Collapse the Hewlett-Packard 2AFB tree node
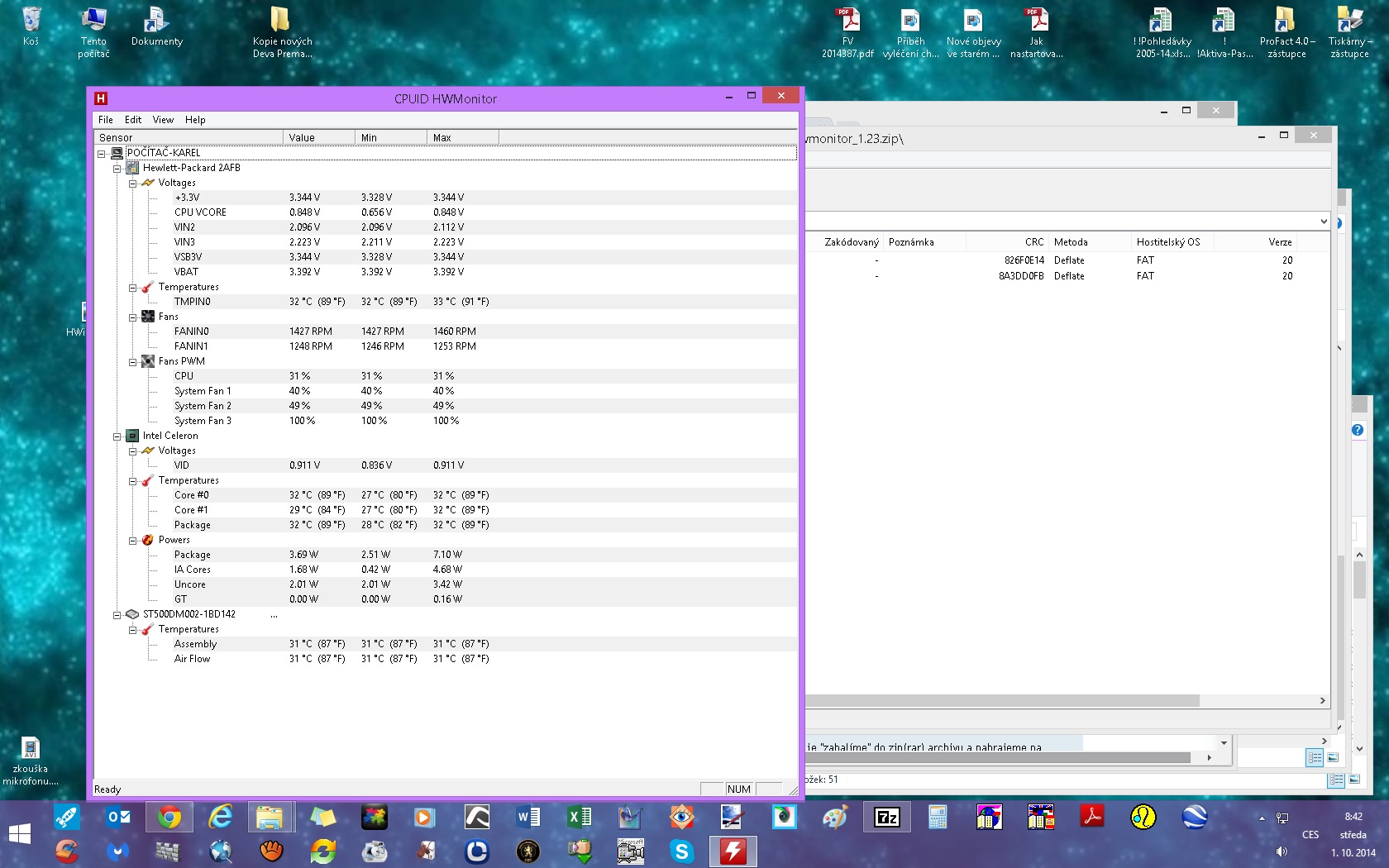Screen dimensions: 1389x868 (117, 168)
